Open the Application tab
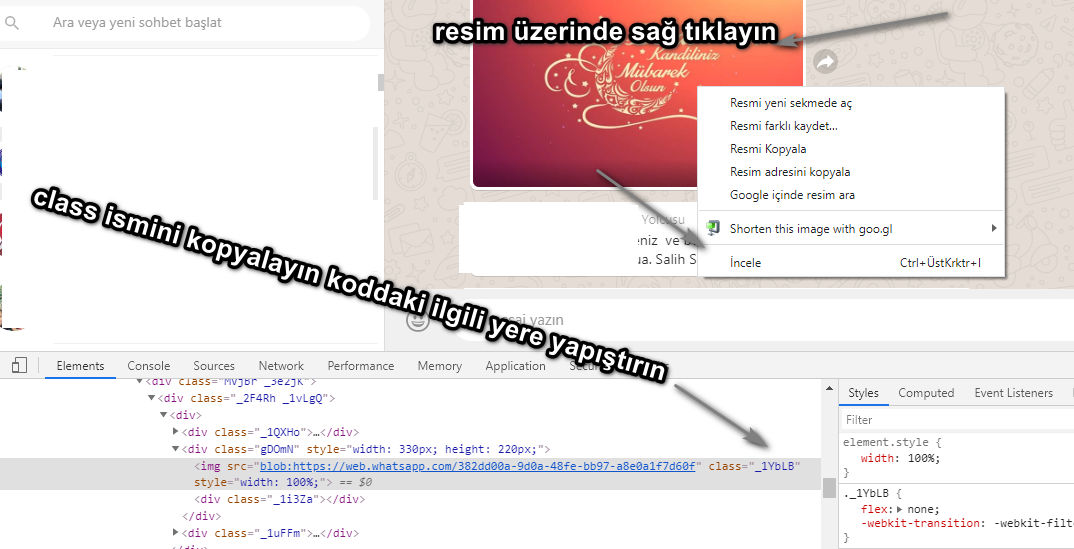This screenshot has width=1074, height=549. click(x=516, y=366)
